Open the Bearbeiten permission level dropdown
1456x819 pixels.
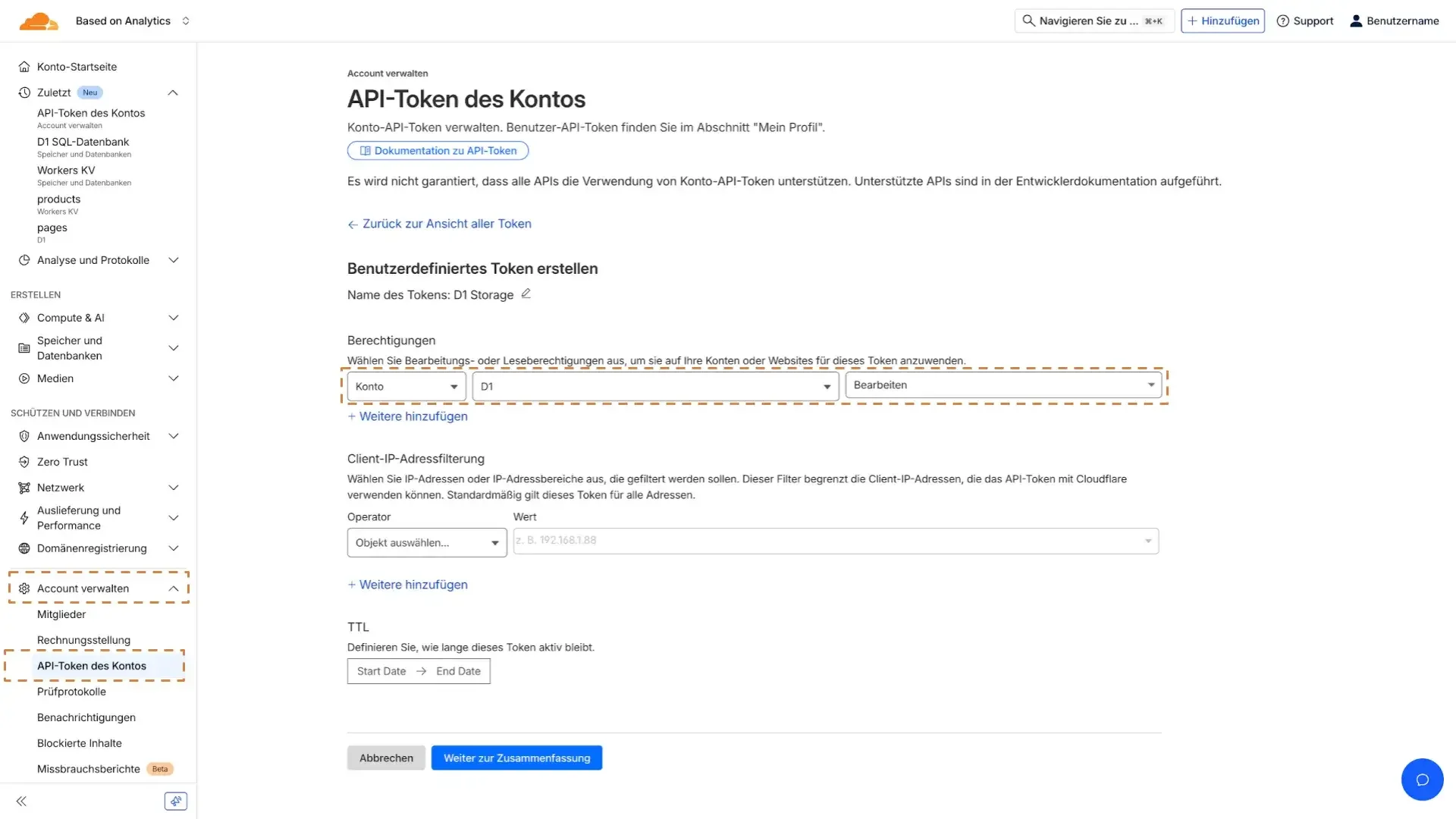pyautogui.click(x=1003, y=385)
